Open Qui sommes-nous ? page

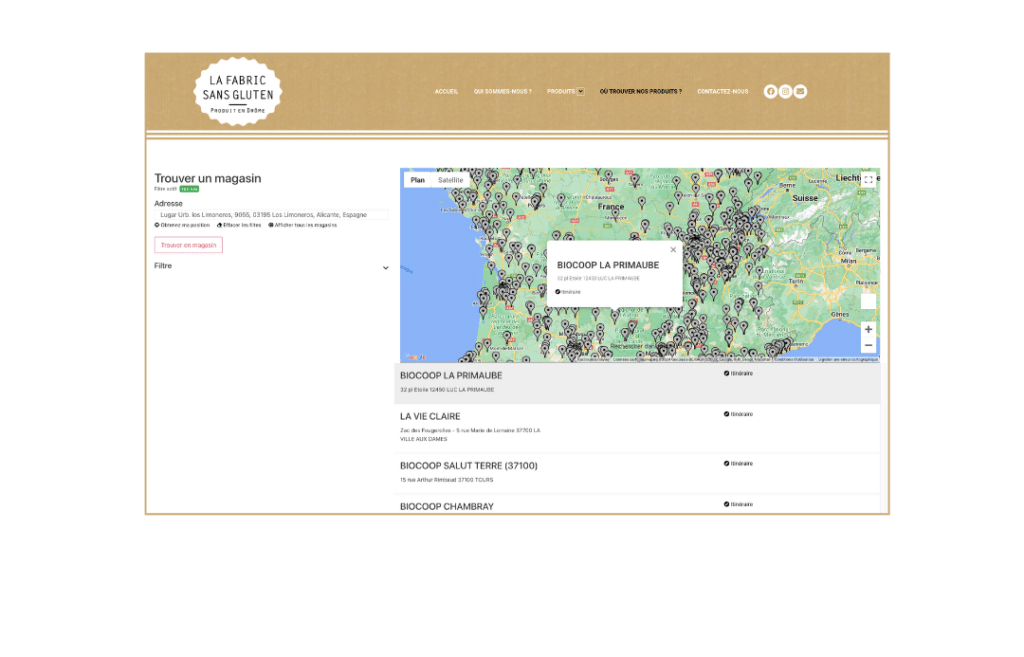coord(503,91)
